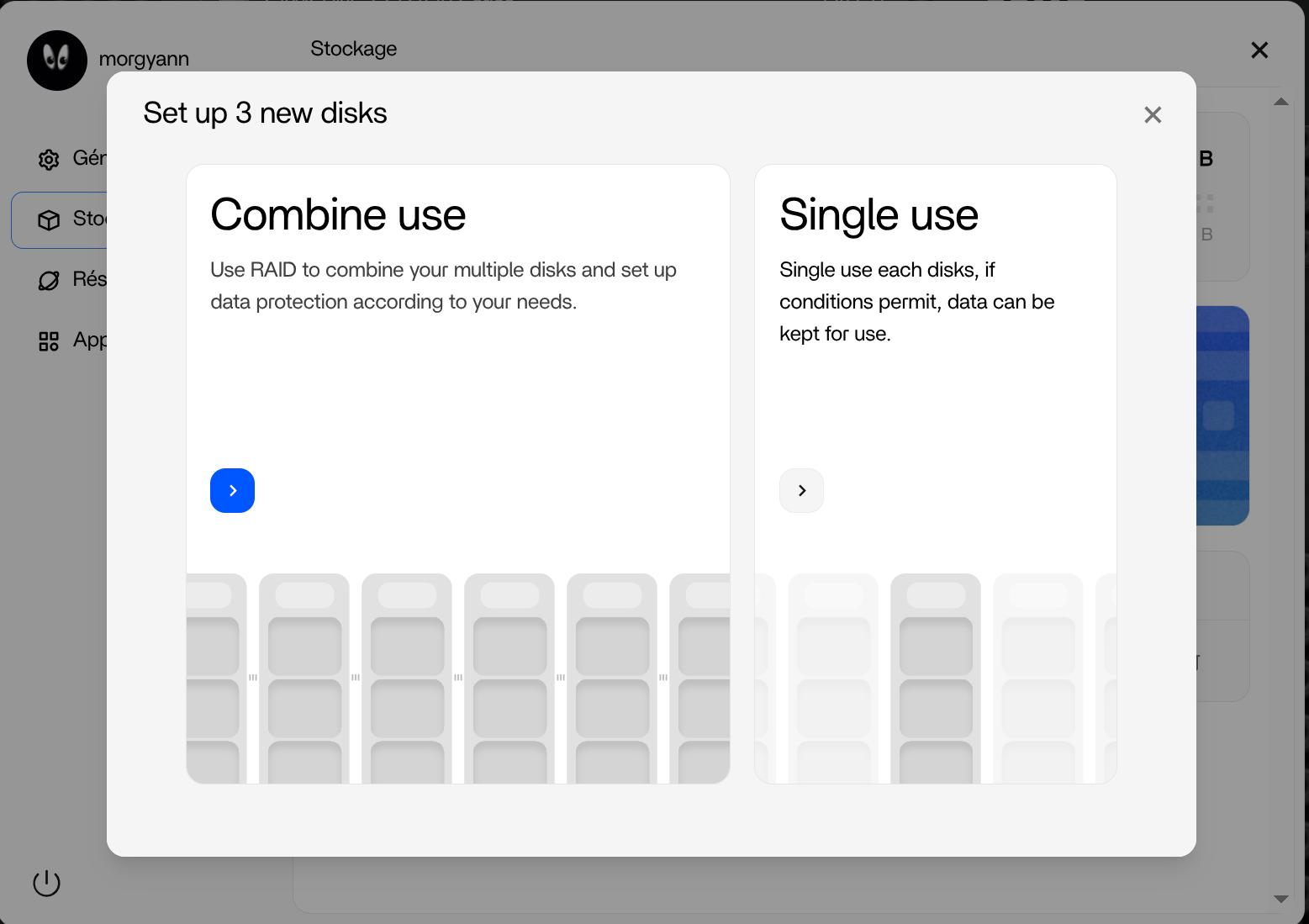This screenshot has height=924, width=1309.
Task: Click the power icon at bottom left
Action: coord(46,883)
